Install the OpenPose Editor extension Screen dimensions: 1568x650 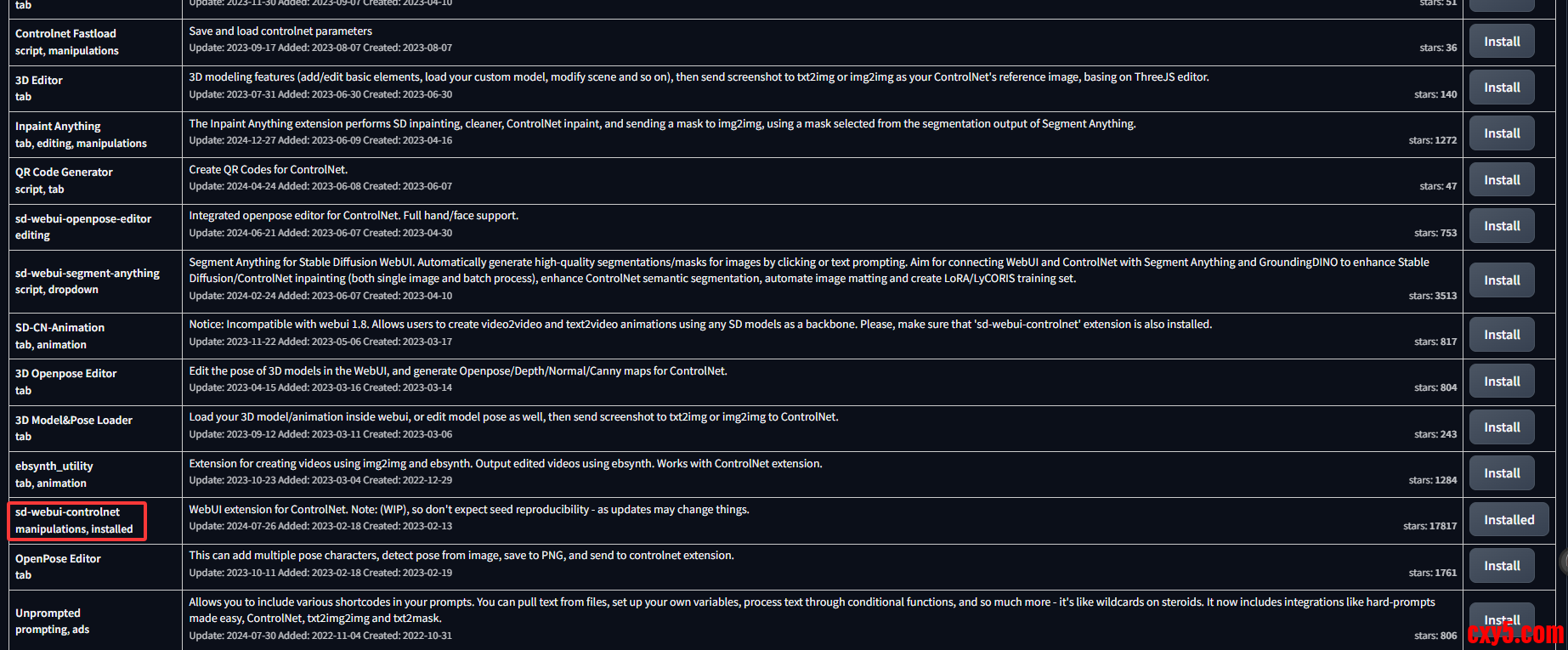click(1502, 566)
